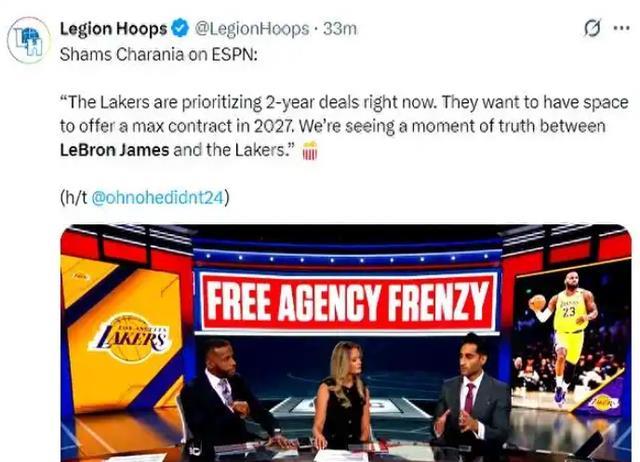
Task: Click the small Lakers logo under LeBron photo
Action: (x=603, y=402)
